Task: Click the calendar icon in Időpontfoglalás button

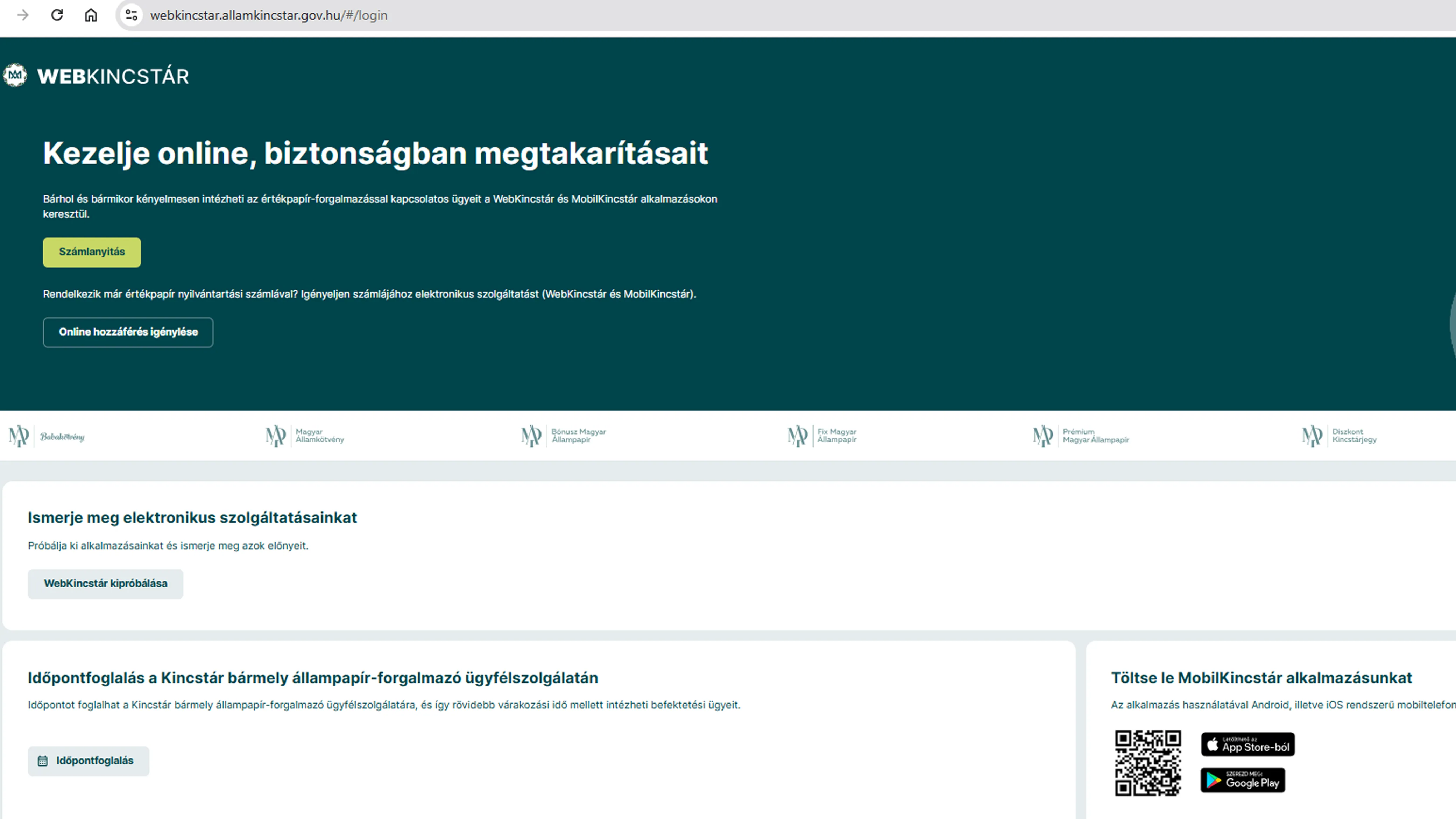Action: (x=42, y=761)
